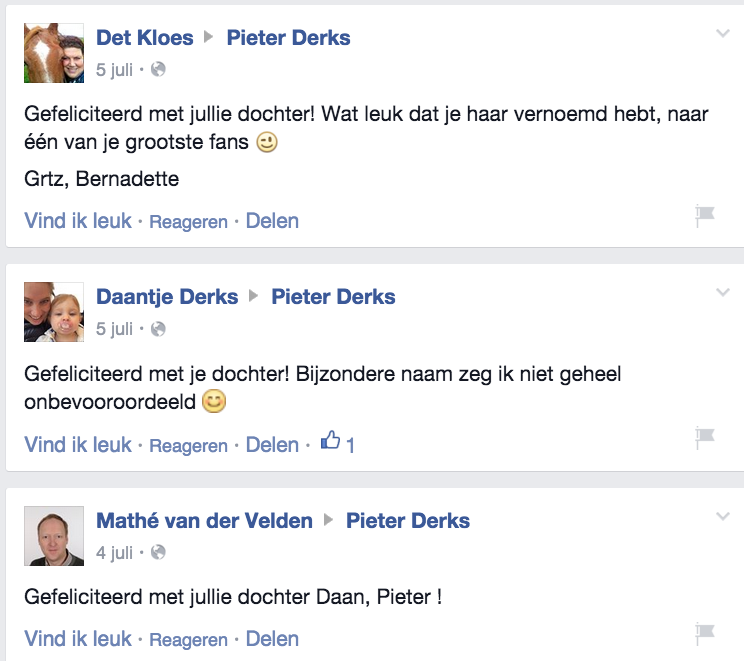Click the globe privacy icon on Daantje Derks post
The image size is (744, 661).
158,329
